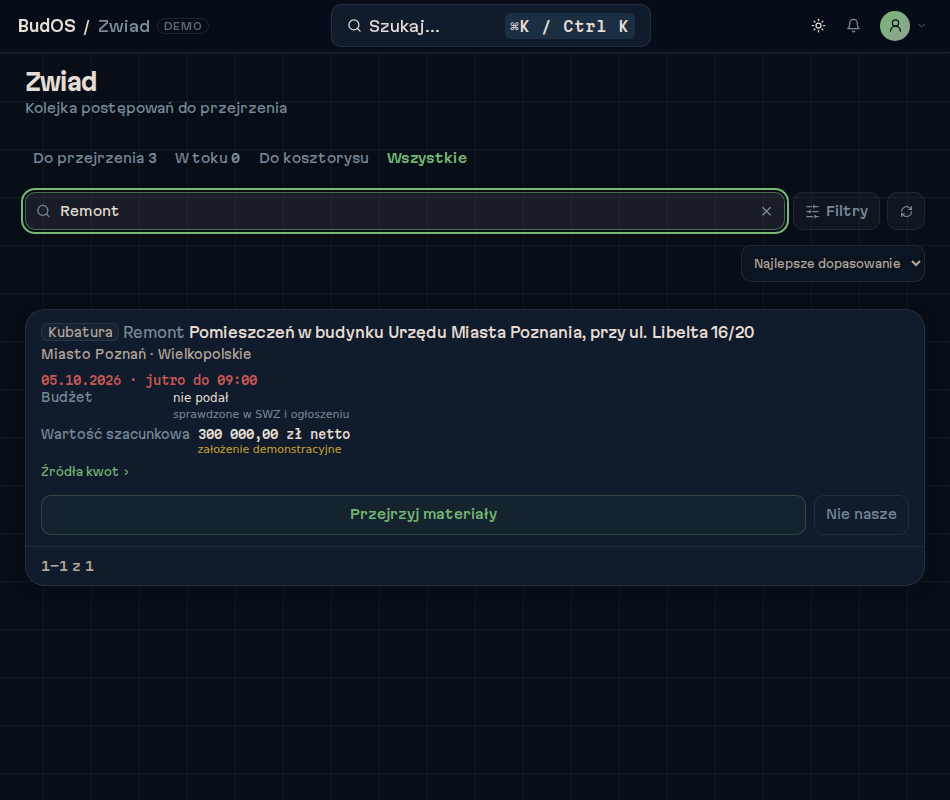This screenshot has height=800, width=950.
Task: Open the global Szukaj search box
Action: pyautogui.click(x=491, y=26)
